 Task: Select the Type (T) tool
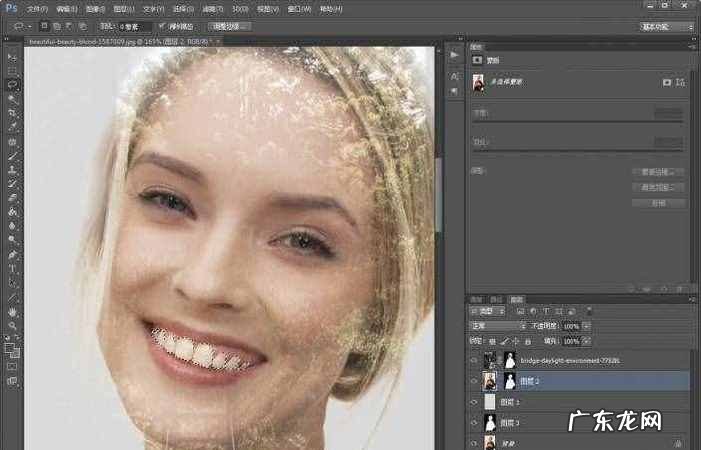(x=12, y=268)
